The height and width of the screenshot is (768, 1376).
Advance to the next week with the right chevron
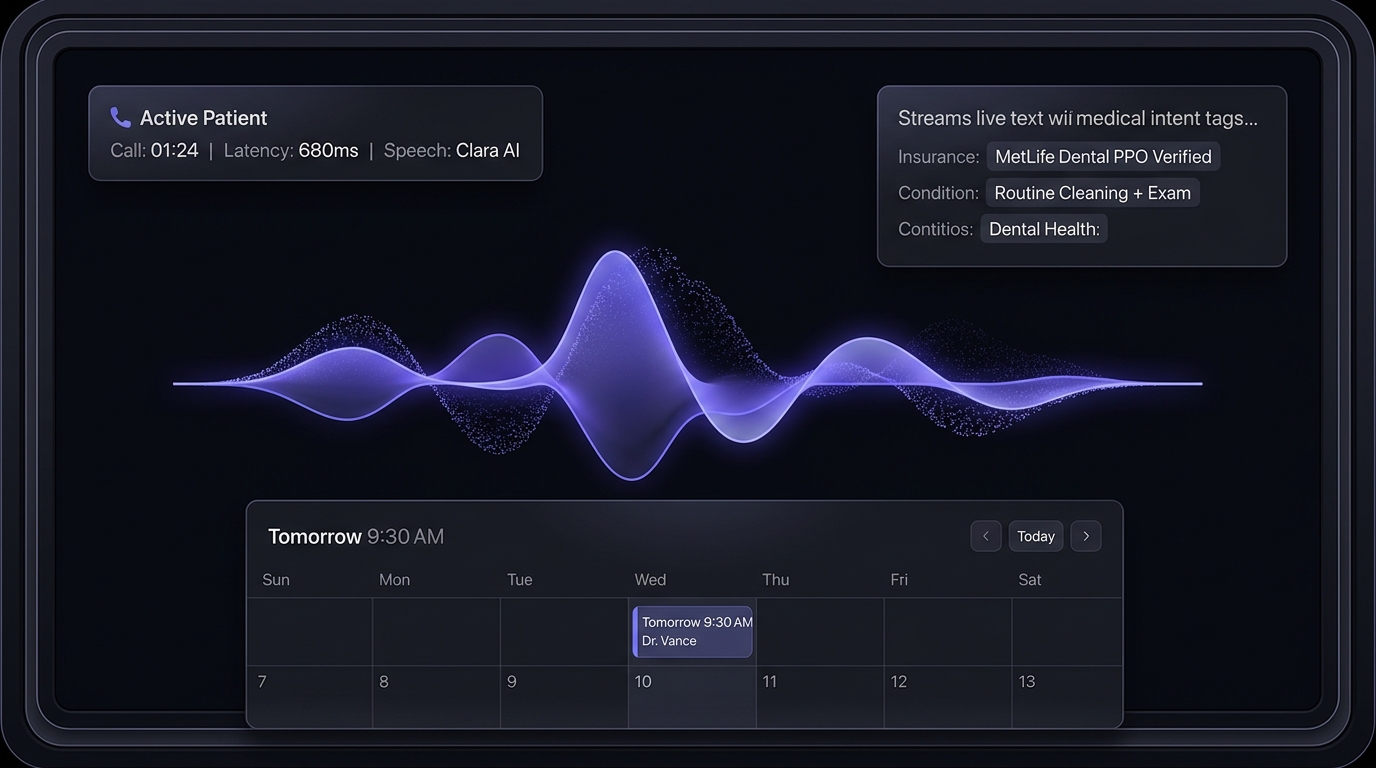(x=1086, y=536)
